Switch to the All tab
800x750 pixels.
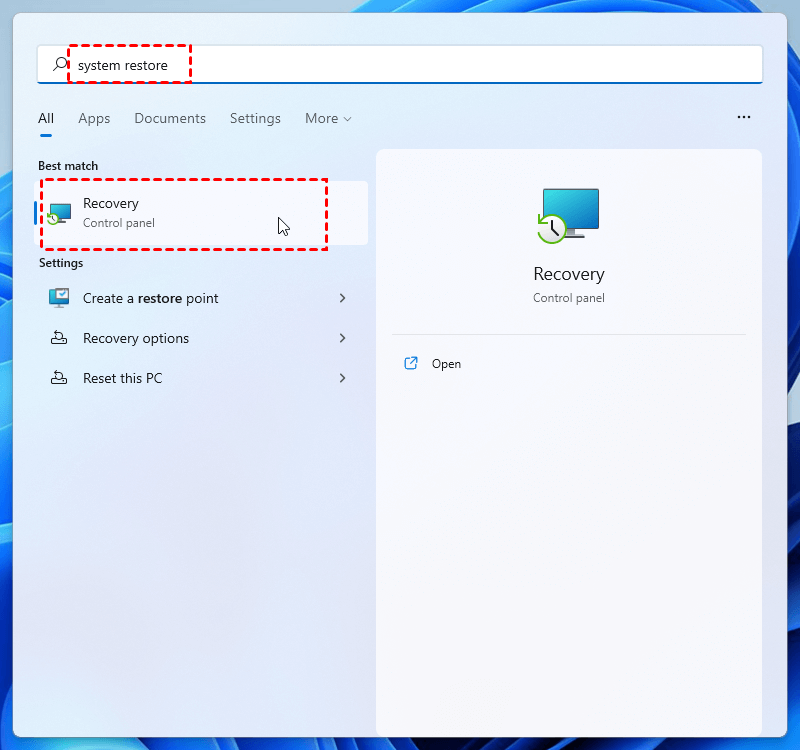pos(46,118)
